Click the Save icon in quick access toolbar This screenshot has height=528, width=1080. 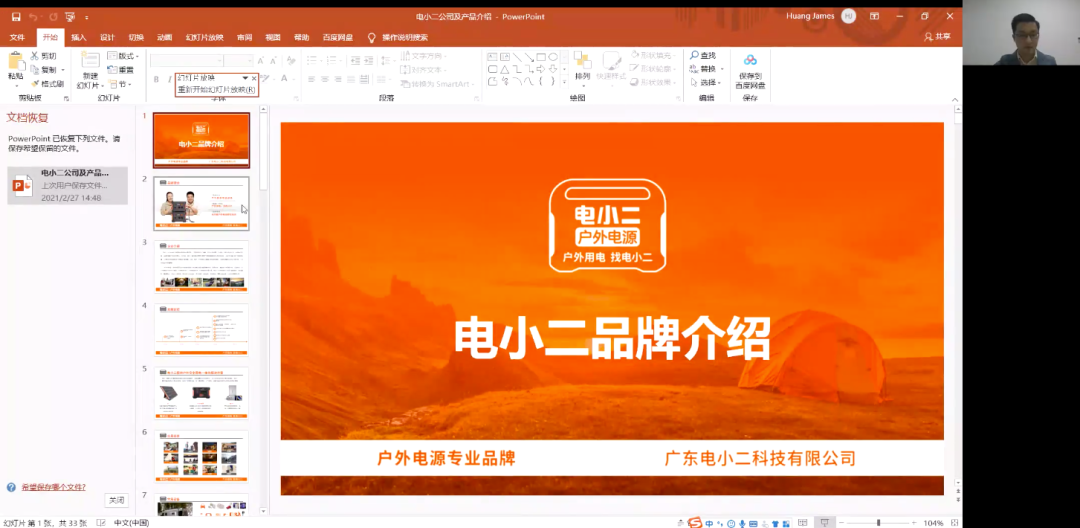coord(16,17)
